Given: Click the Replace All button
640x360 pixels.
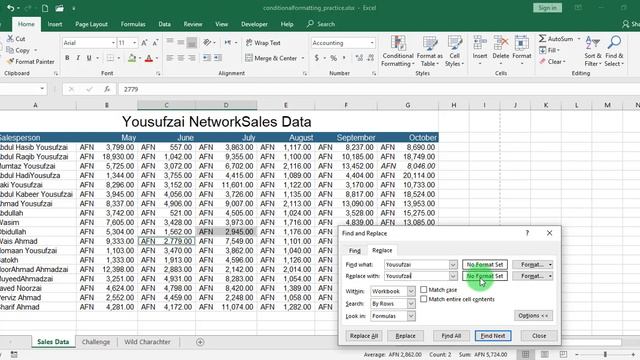Looking at the screenshot, I should 364,336.
